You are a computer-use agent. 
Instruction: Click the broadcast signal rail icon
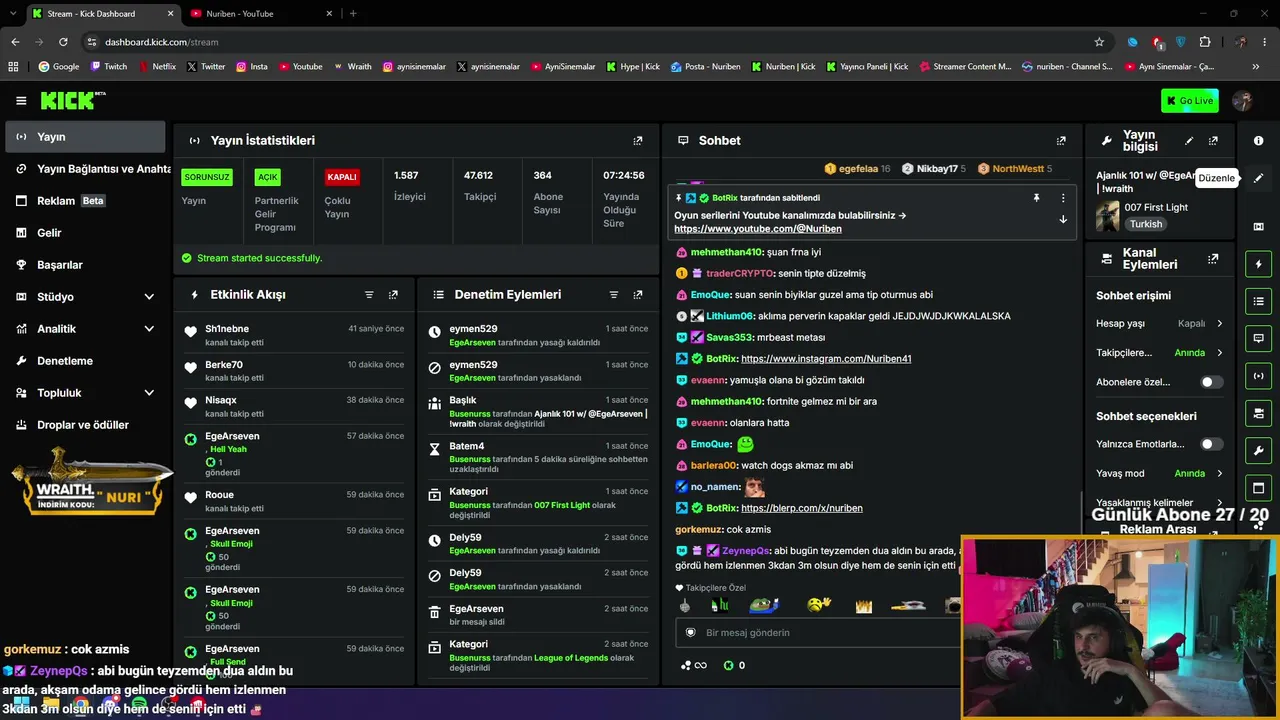[1258, 376]
